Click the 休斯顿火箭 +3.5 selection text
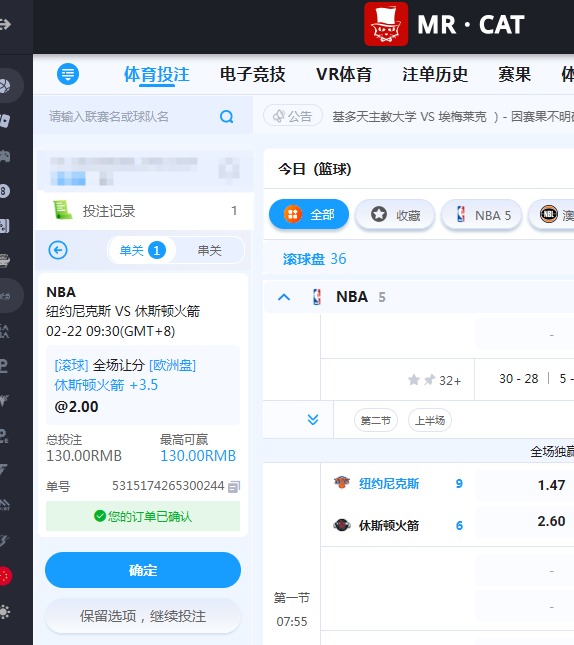This screenshot has width=574, height=645. click(x=106, y=385)
